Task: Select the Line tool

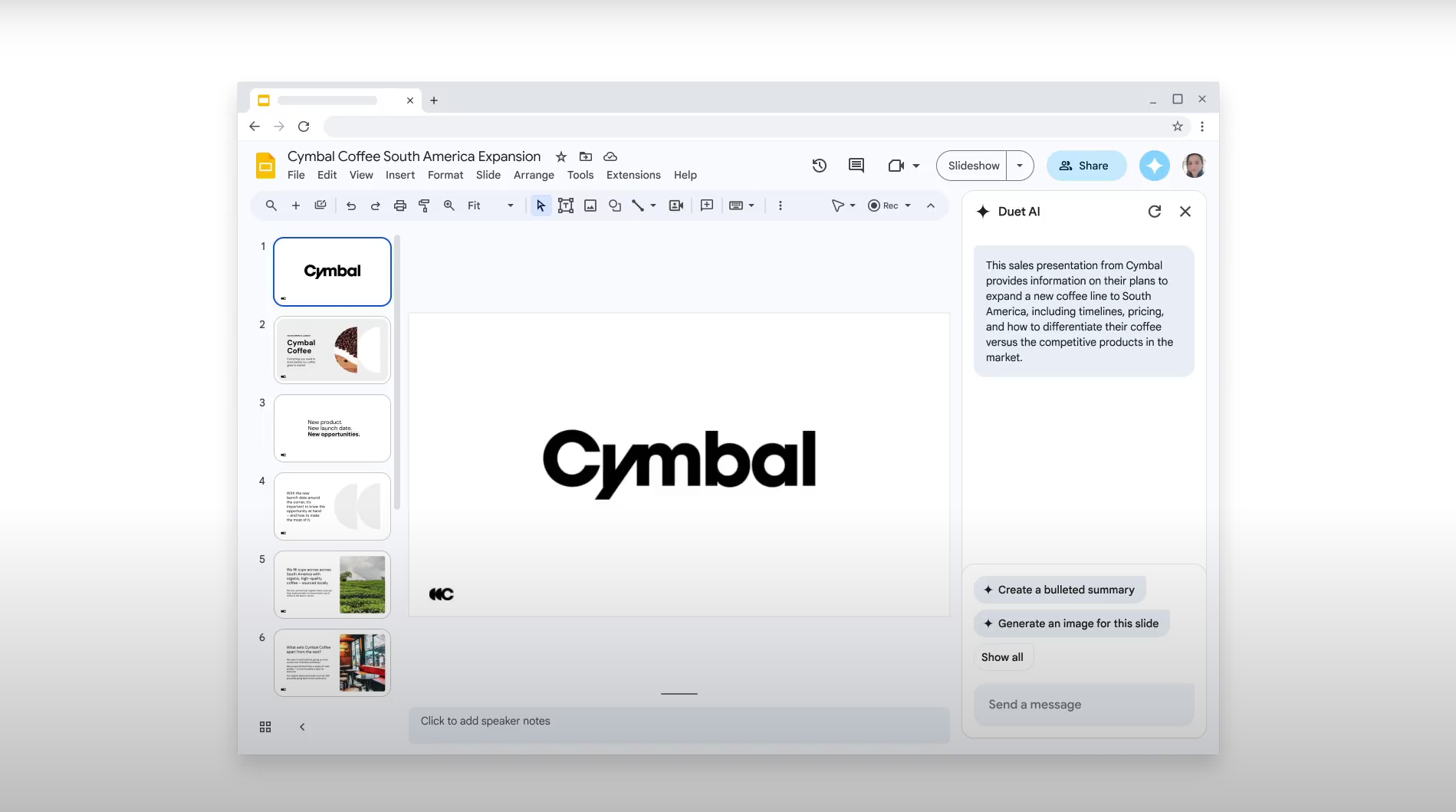Action: point(638,205)
